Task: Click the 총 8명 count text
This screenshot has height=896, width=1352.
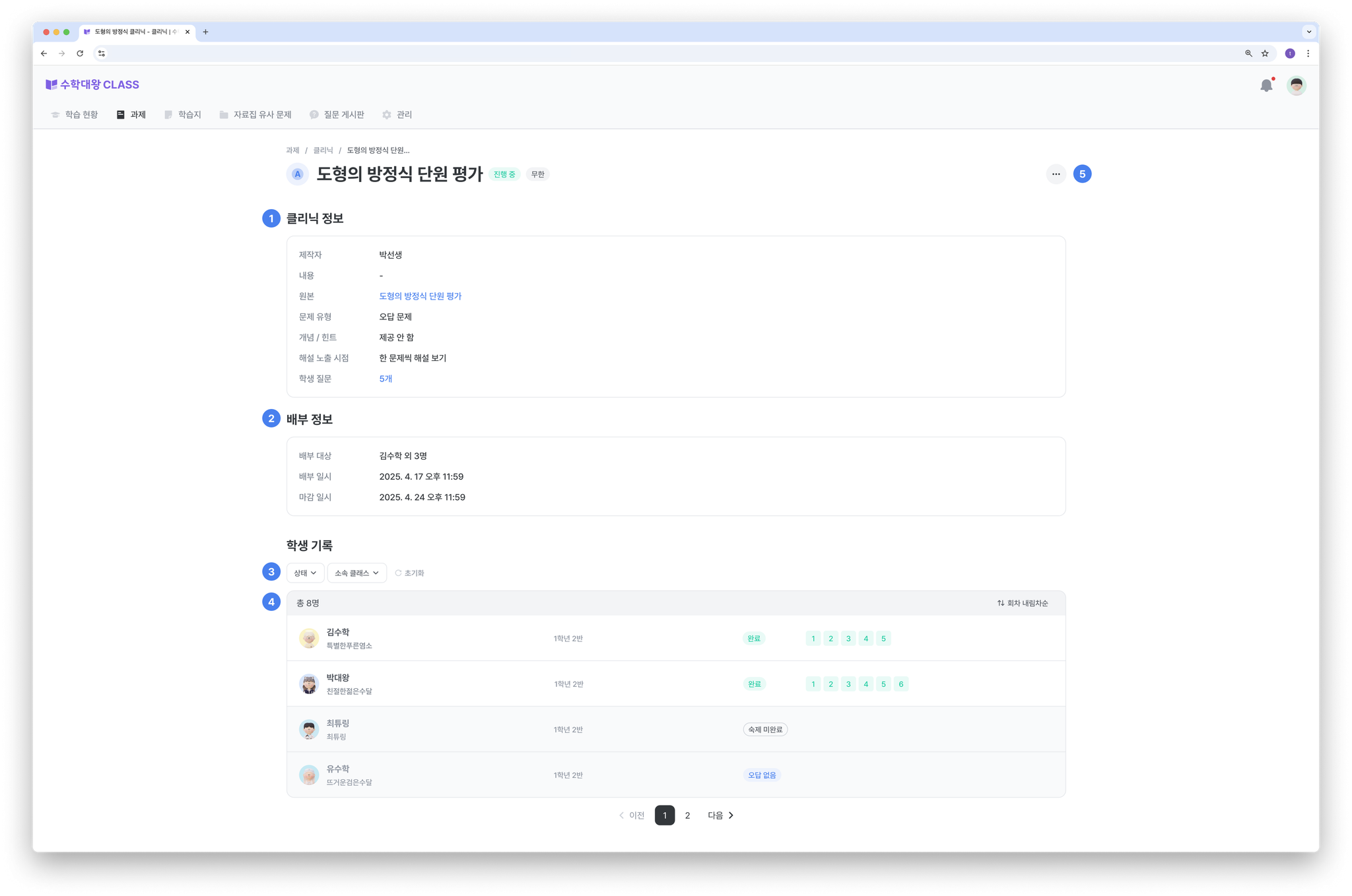Action: (308, 603)
